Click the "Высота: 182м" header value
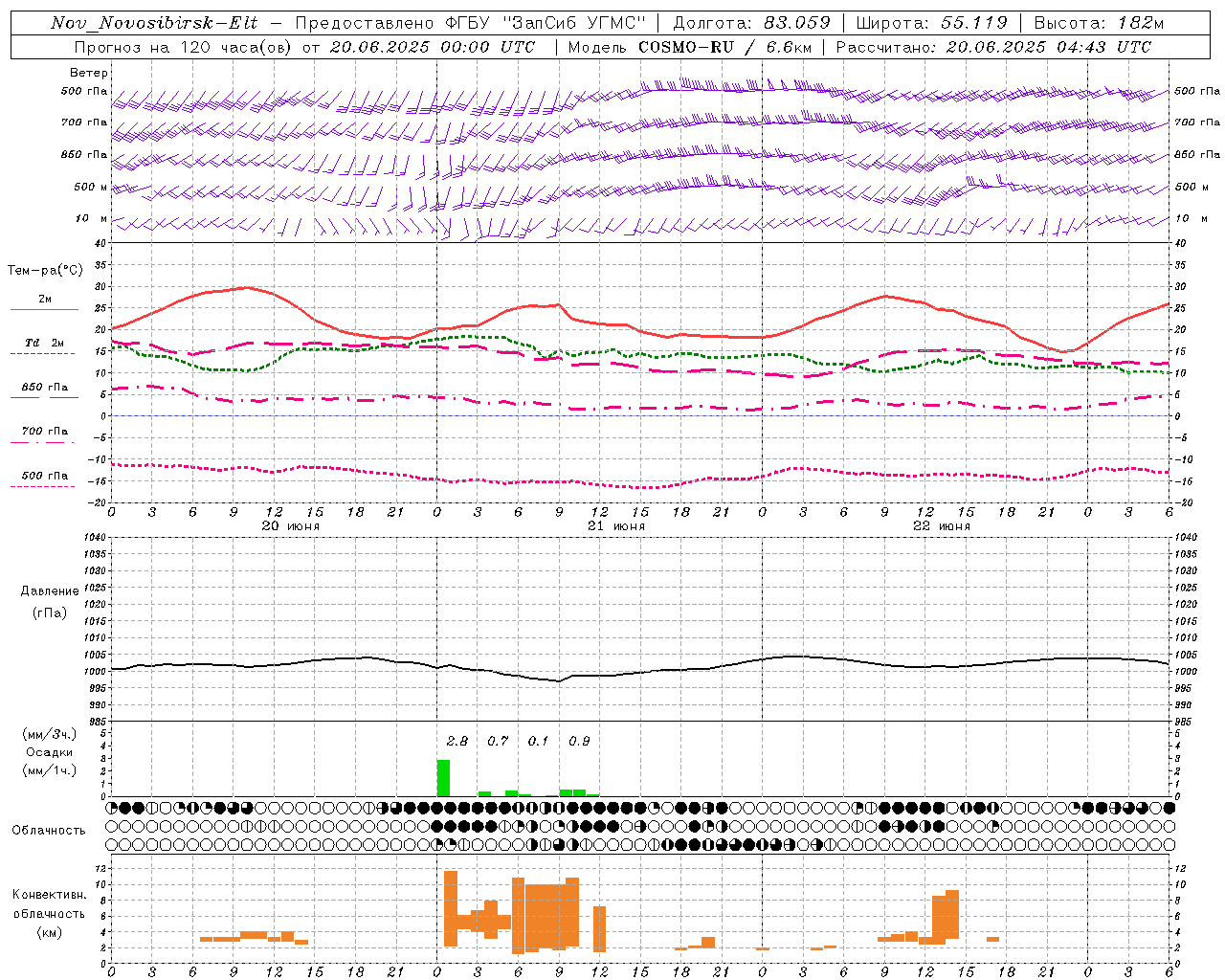The height and width of the screenshot is (980, 1225). [1100, 23]
